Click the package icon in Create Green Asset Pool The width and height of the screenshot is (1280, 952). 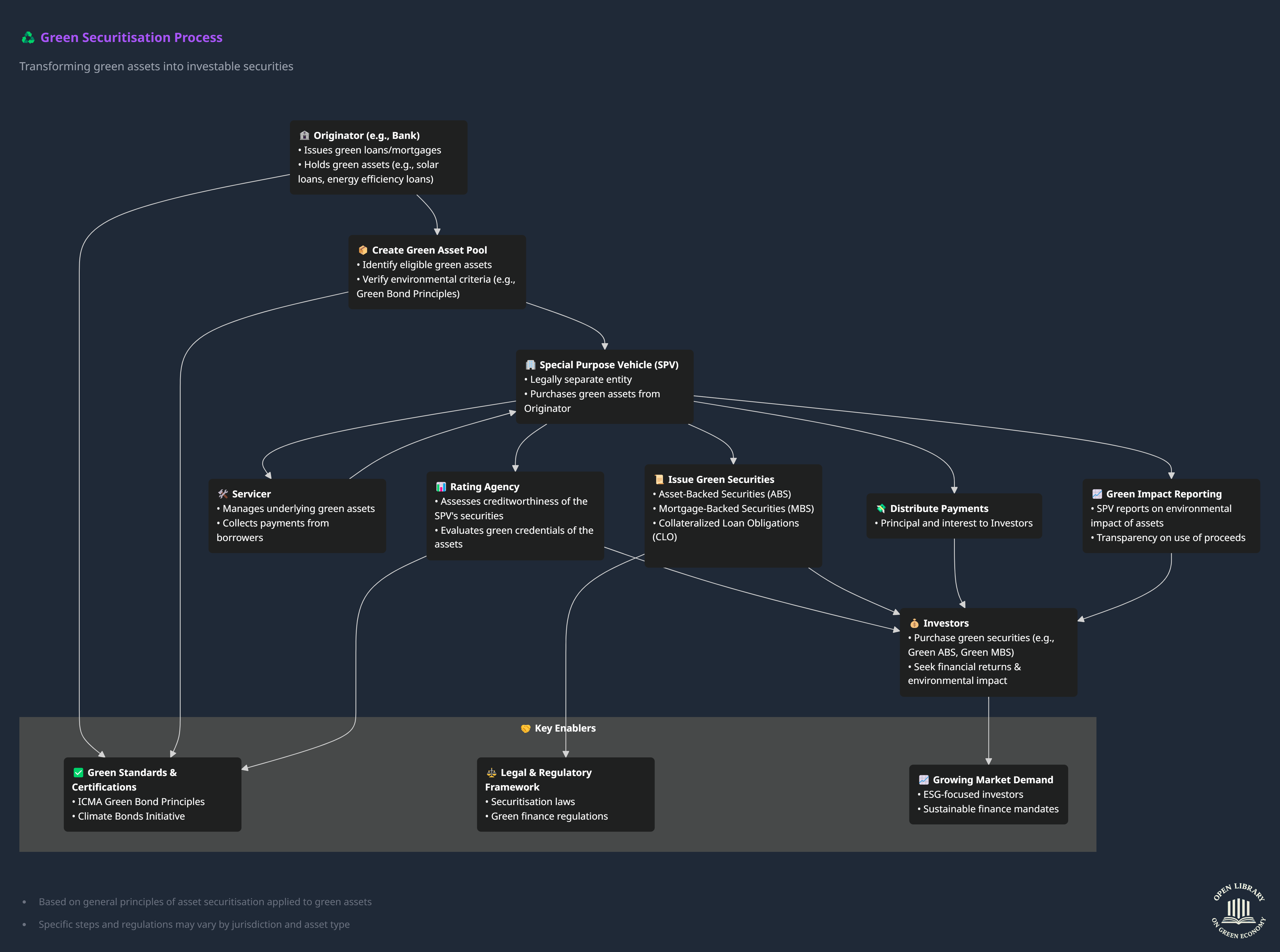(363, 251)
